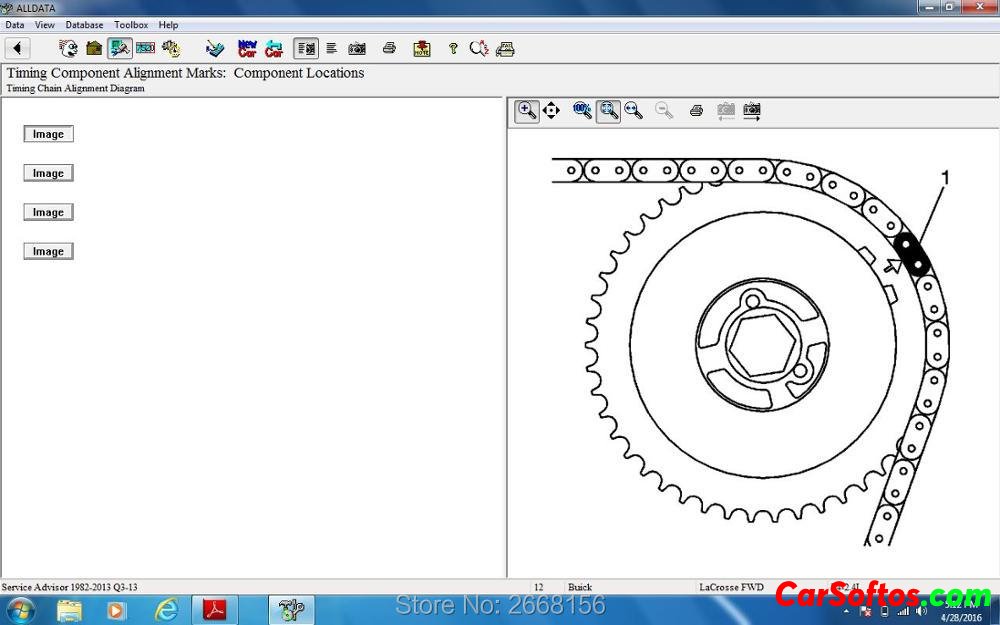Click the printer icon in main toolbar
This screenshot has height=625, width=1000.
pyautogui.click(x=389, y=48)
